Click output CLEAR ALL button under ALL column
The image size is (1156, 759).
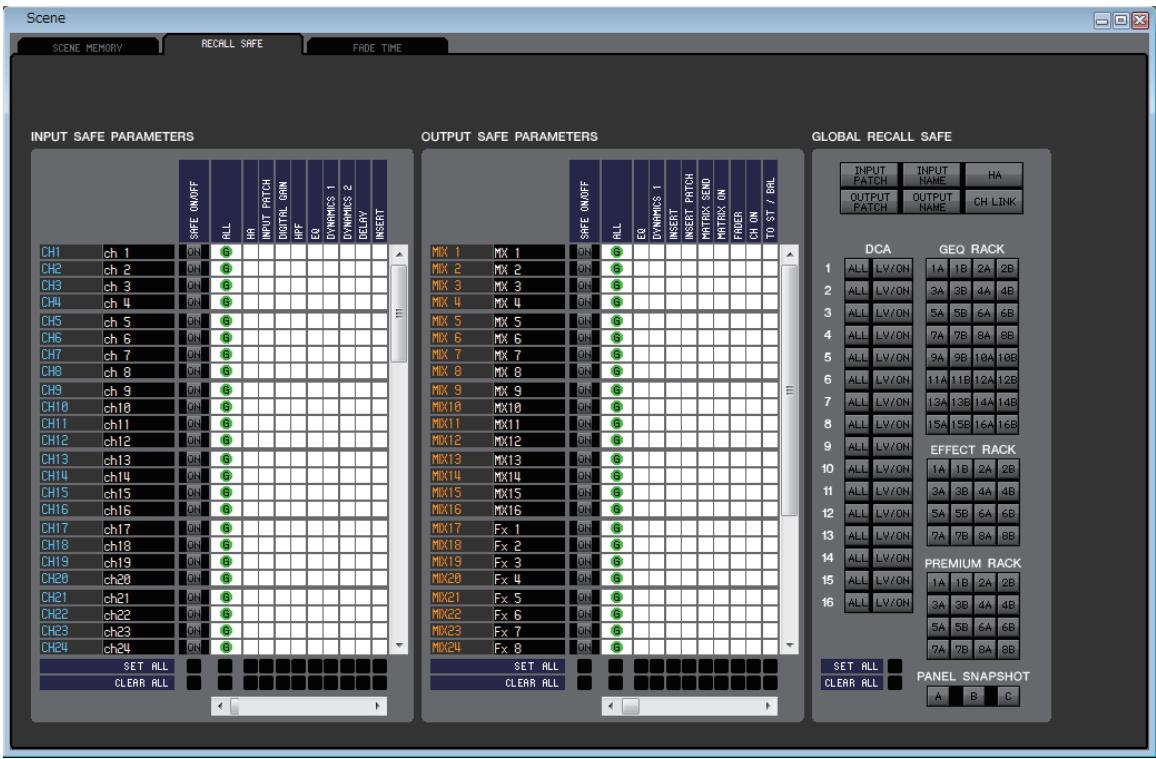coord(615,683)
